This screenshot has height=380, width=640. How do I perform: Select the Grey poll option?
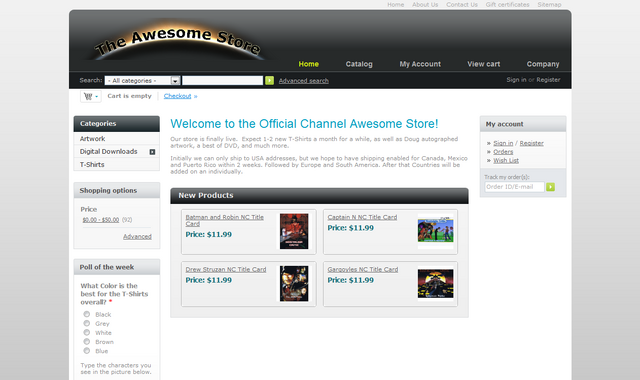[87, 323]
